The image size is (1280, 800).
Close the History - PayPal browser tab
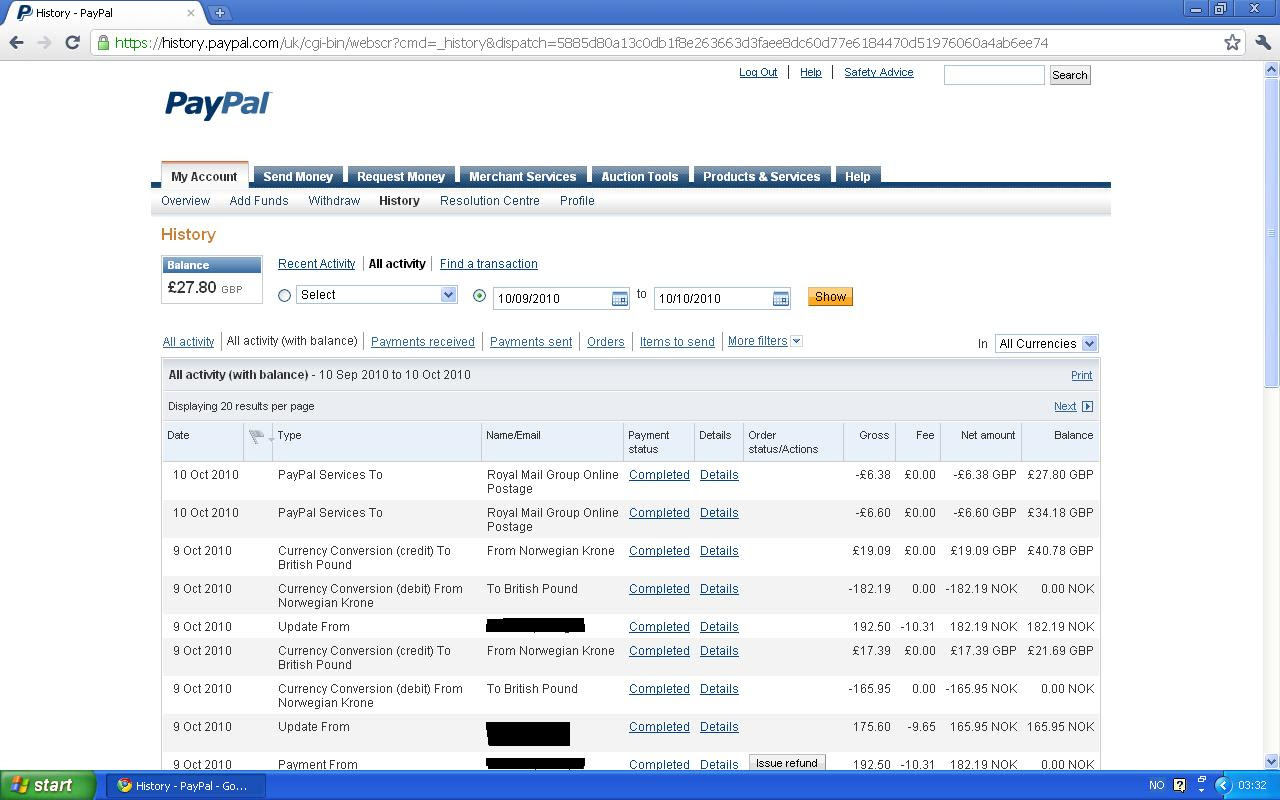[x=190, y=13]
